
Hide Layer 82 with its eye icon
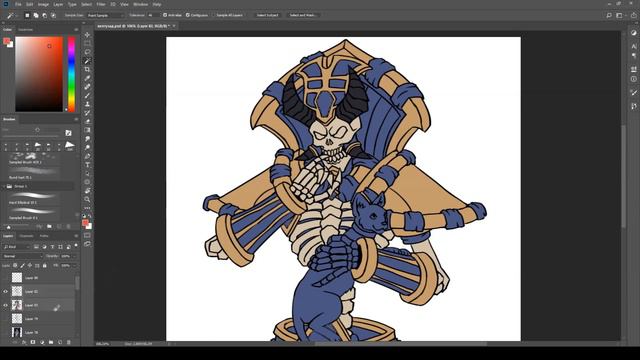[x=6, y=291]
